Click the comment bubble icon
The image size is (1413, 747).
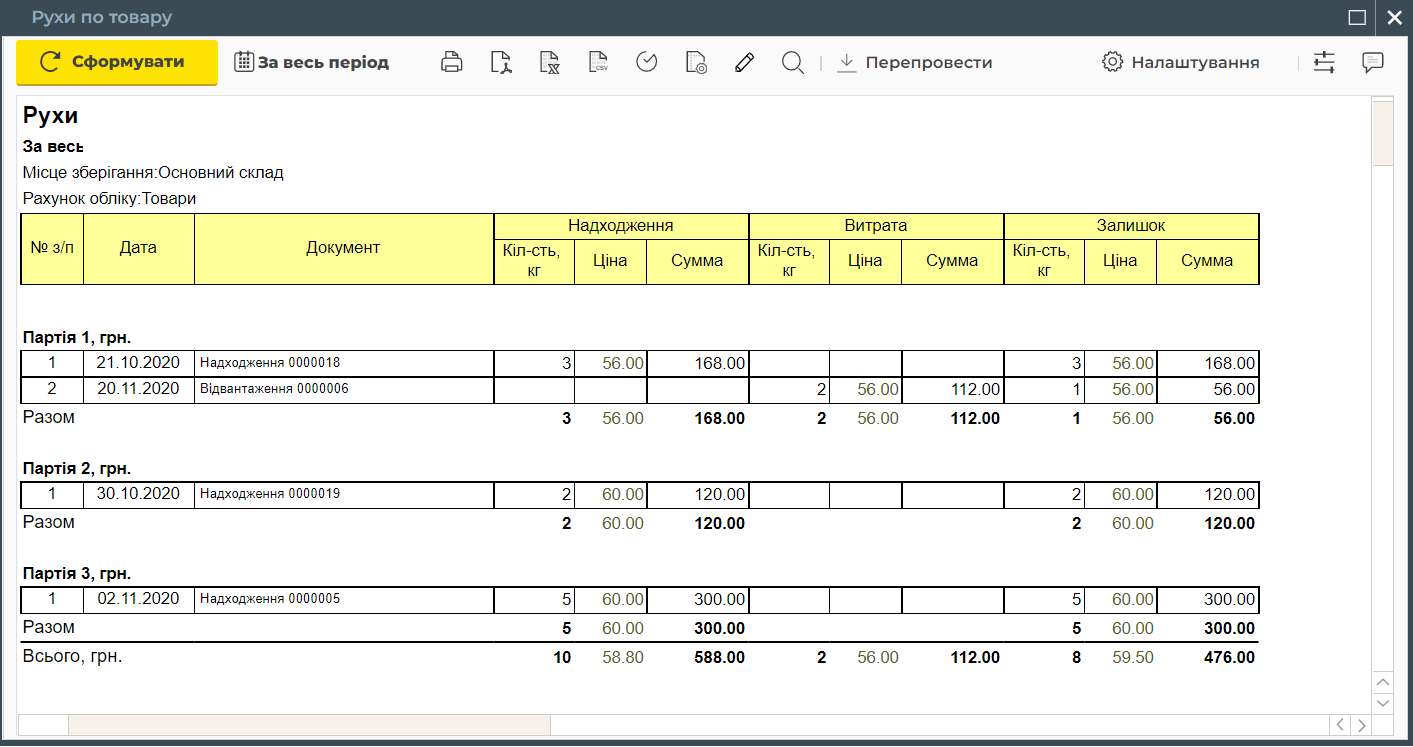coord(1373,62)
